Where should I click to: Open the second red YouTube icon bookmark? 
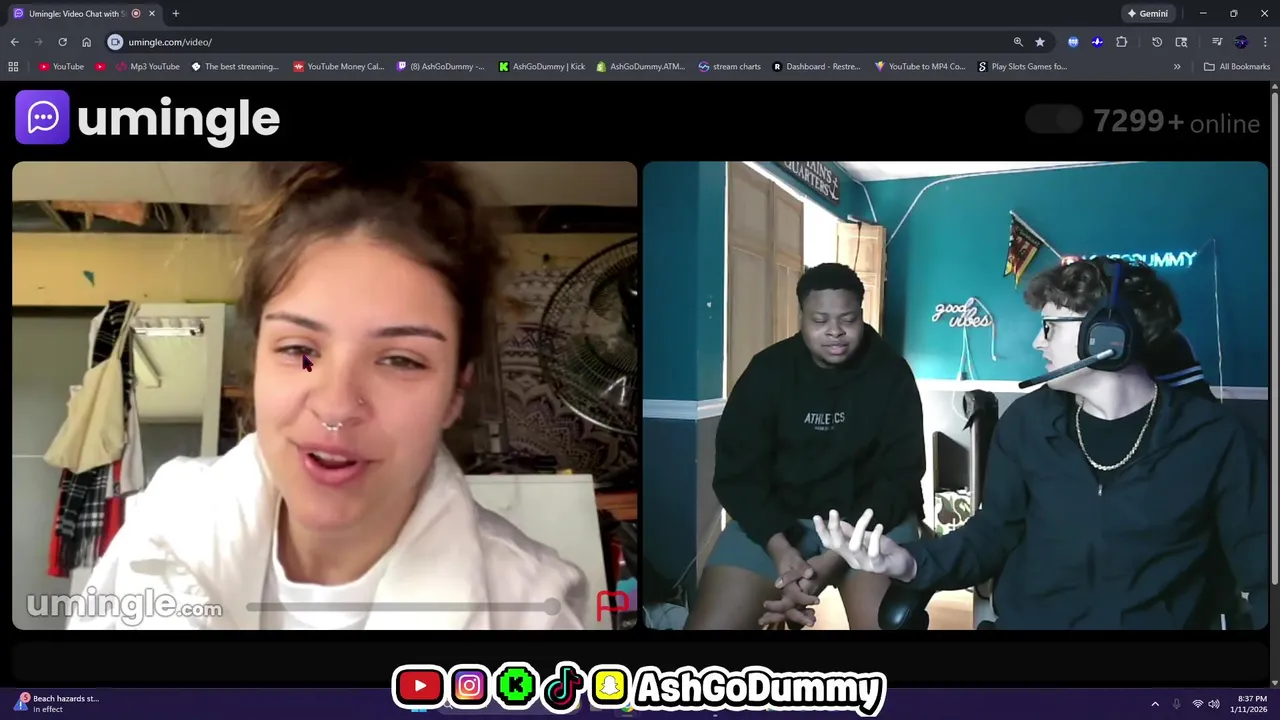pyautogui.click(x=100, y=67)
